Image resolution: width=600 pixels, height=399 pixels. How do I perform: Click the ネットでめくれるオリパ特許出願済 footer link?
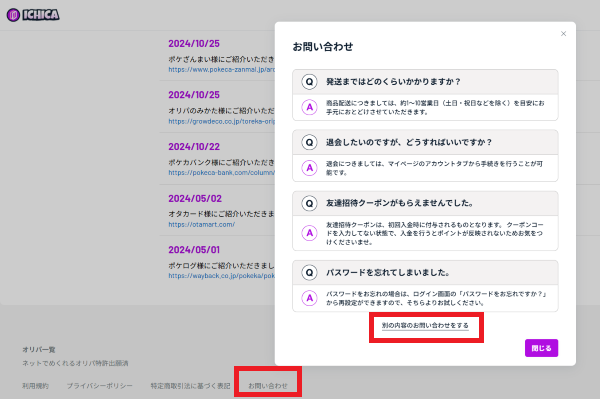pyautogui.click(x=75, y=363)
